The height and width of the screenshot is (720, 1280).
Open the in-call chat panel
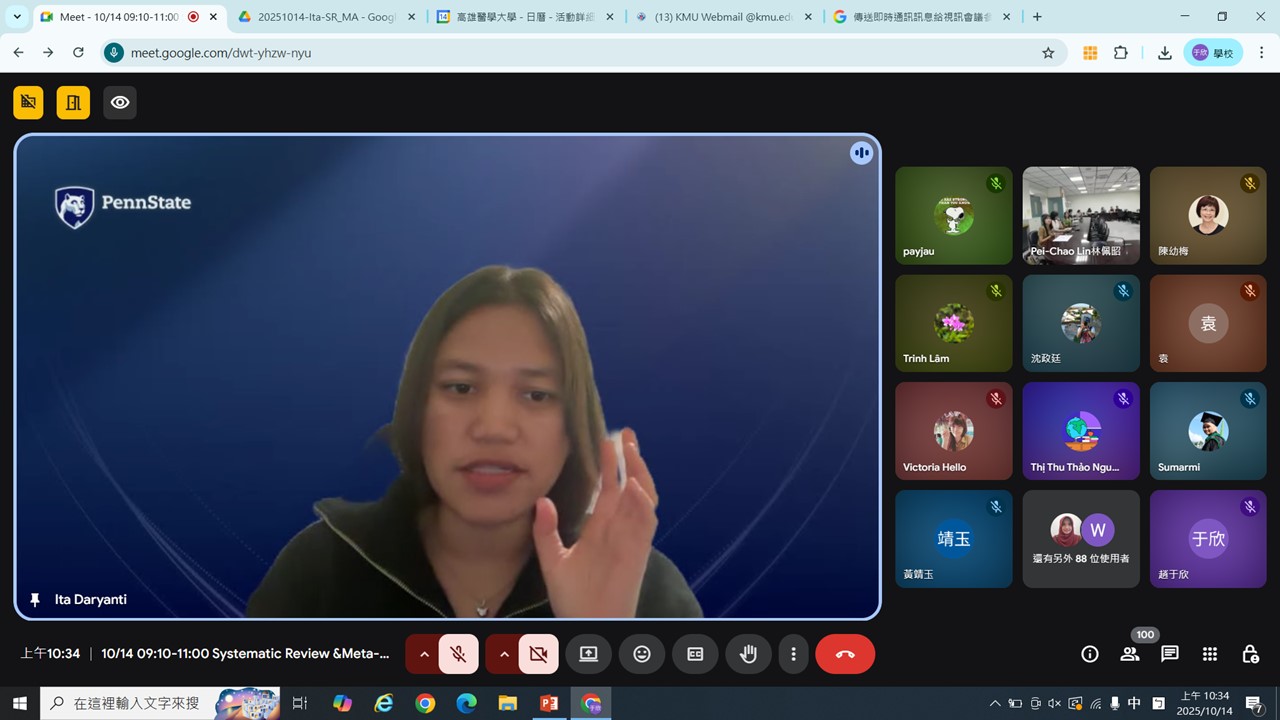tap(1169, 654)
